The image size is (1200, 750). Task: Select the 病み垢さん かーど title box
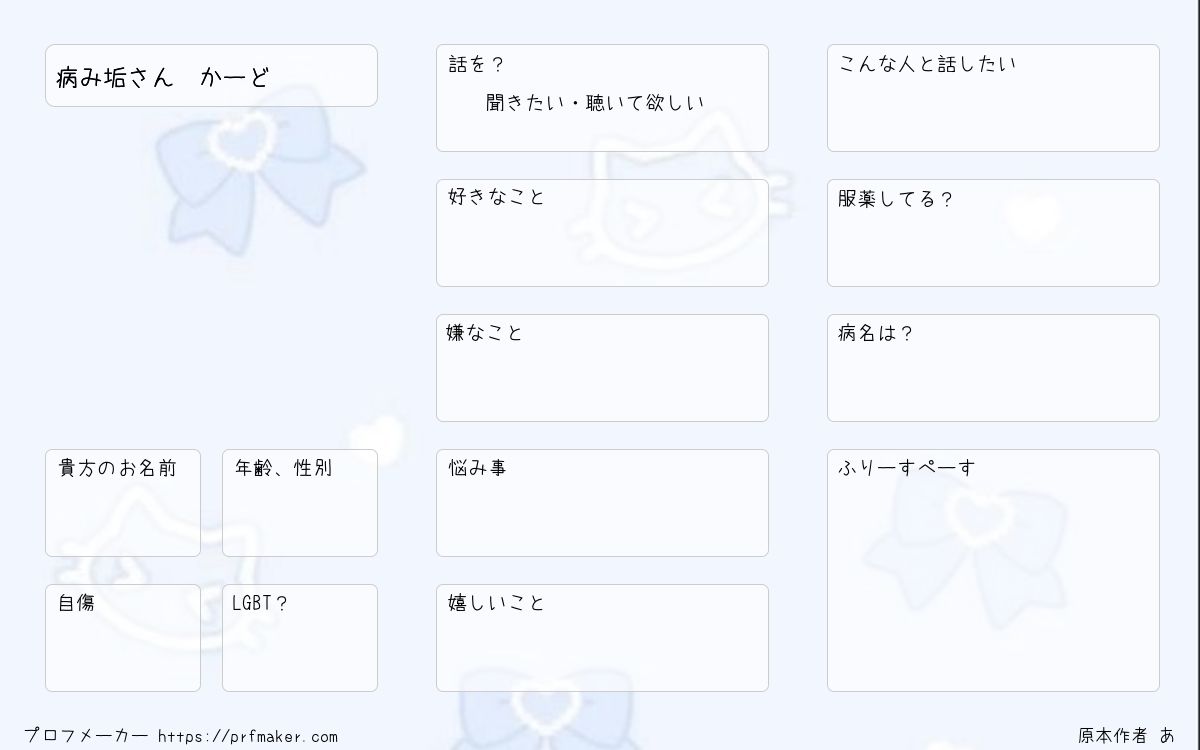(211, 75)
